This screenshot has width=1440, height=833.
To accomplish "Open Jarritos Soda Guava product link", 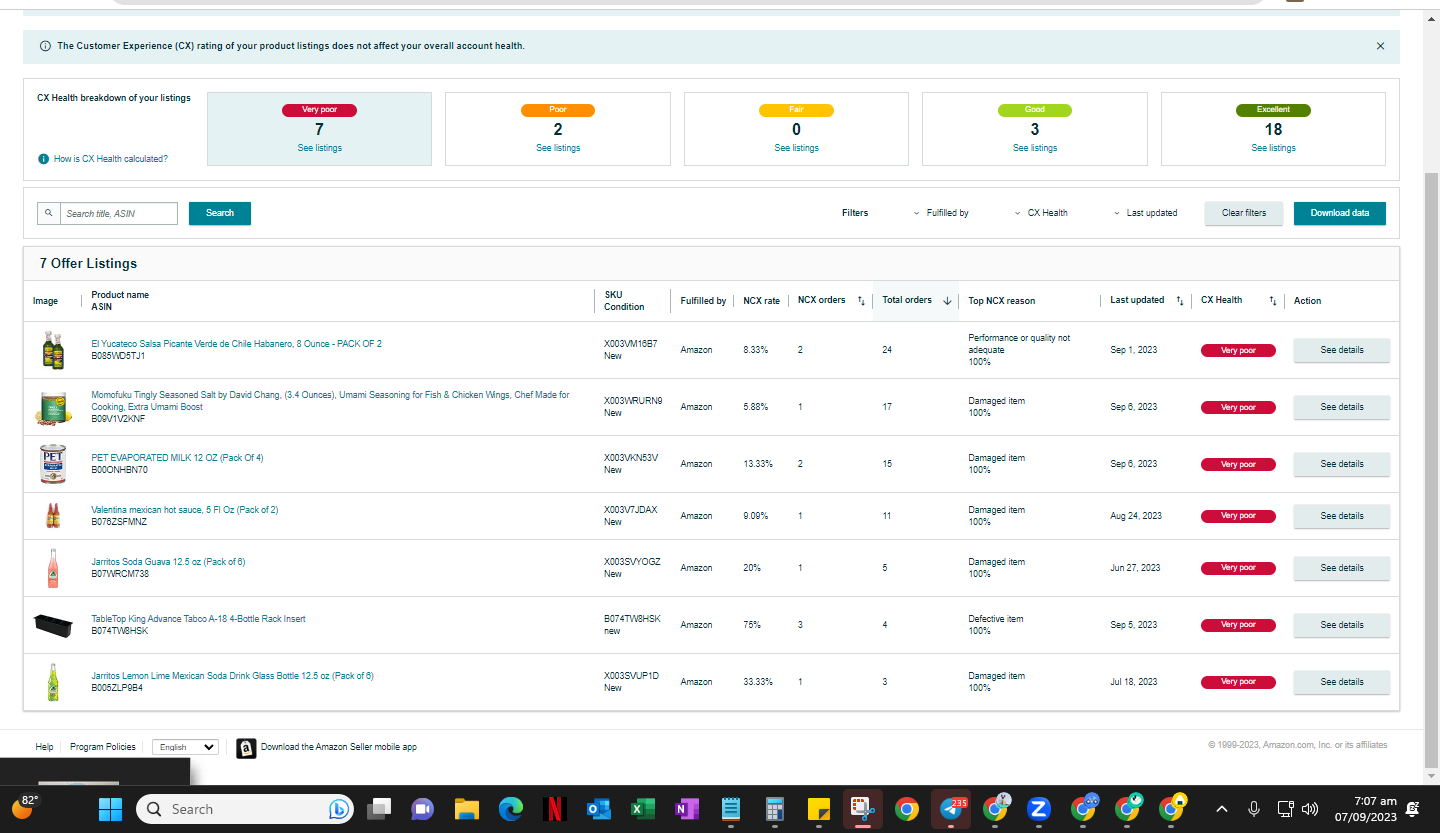I will [168, 562].
